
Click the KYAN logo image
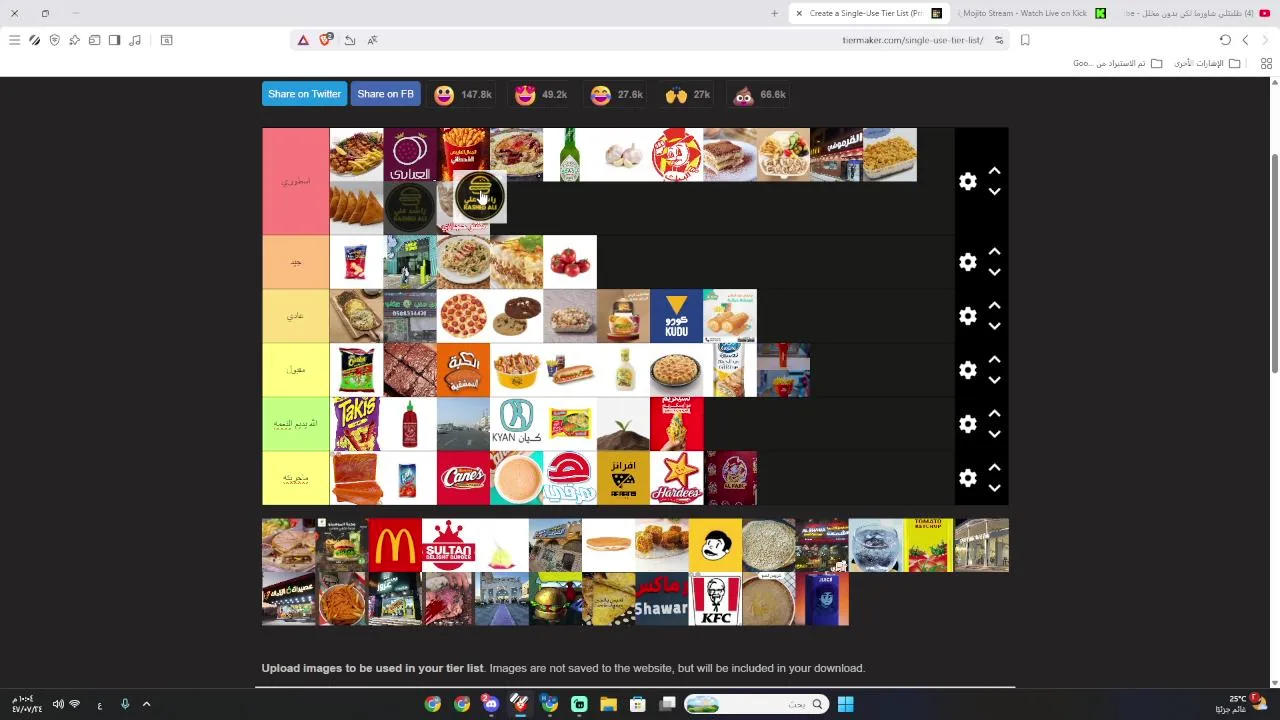pyautogui.click(x=516, y=424)
